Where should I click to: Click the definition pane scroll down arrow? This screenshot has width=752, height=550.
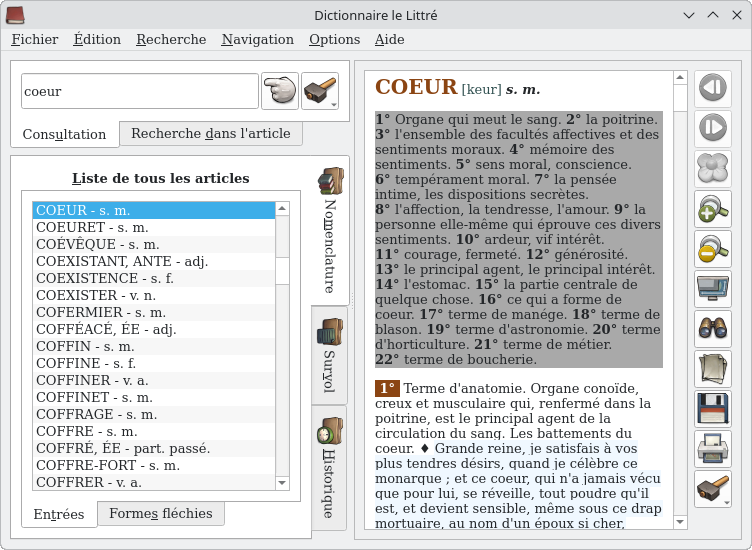tap(680, 522)
